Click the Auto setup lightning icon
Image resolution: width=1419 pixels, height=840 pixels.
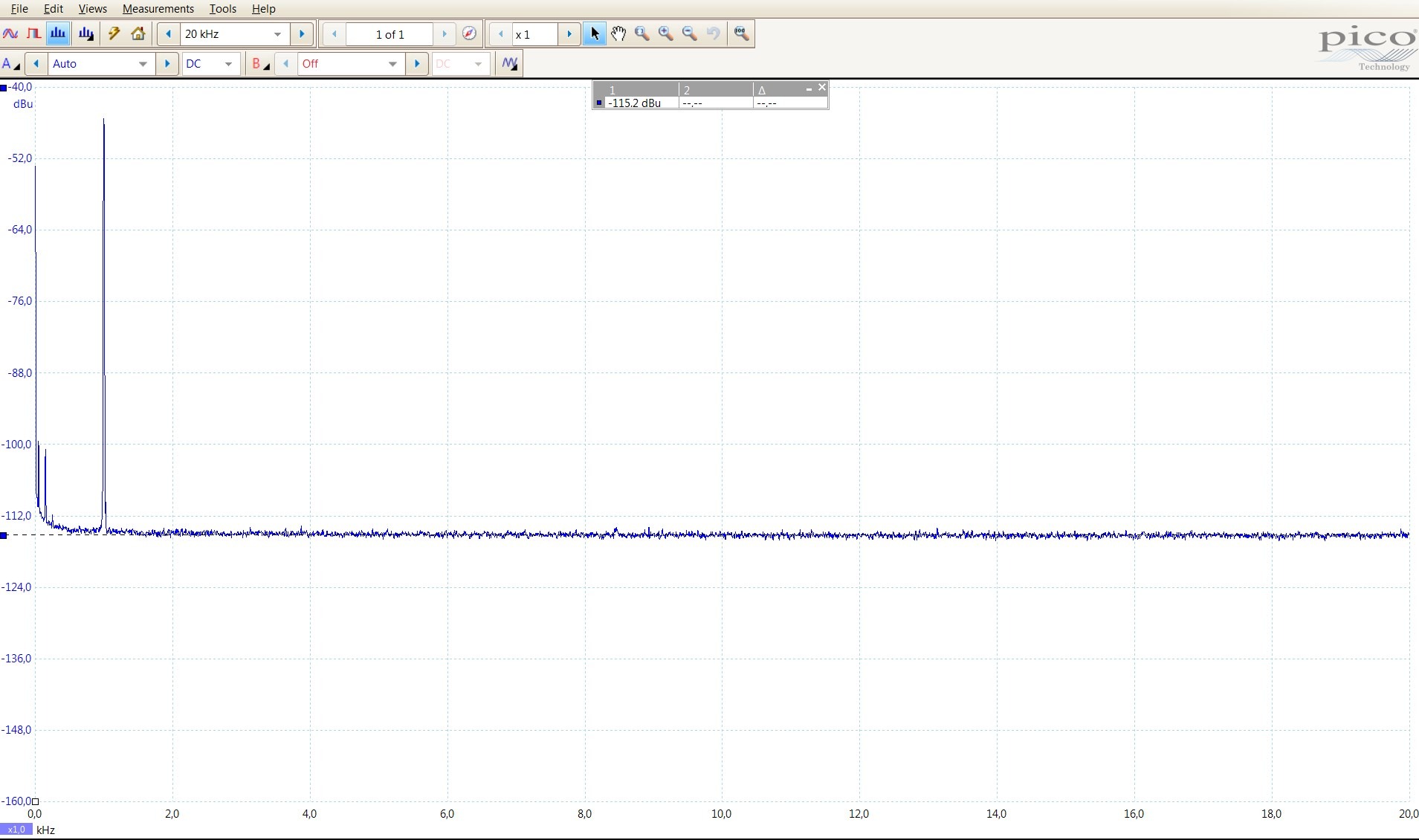pyautogui.click(x=114, y=34)
